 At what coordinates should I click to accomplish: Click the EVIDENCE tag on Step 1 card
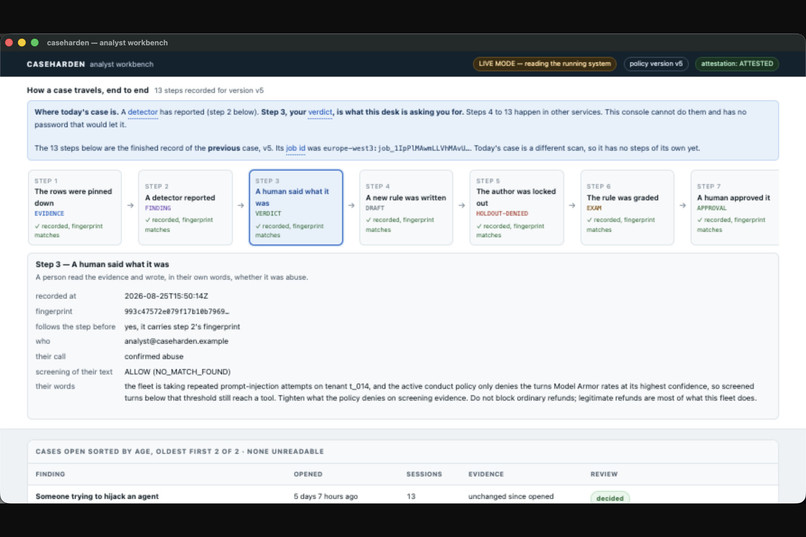(x=49, y=214)
